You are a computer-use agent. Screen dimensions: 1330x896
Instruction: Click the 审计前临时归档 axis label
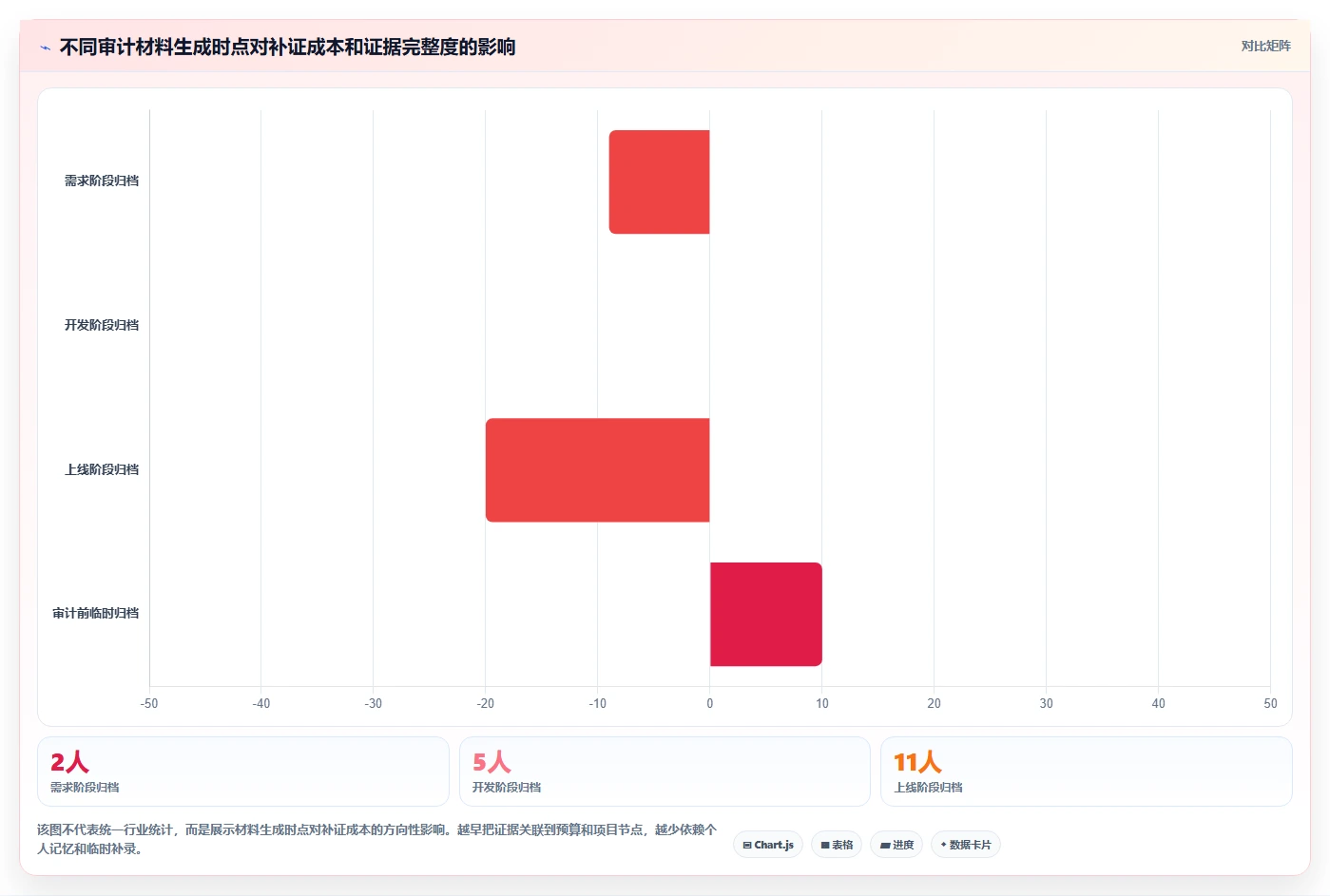[96, 613]
